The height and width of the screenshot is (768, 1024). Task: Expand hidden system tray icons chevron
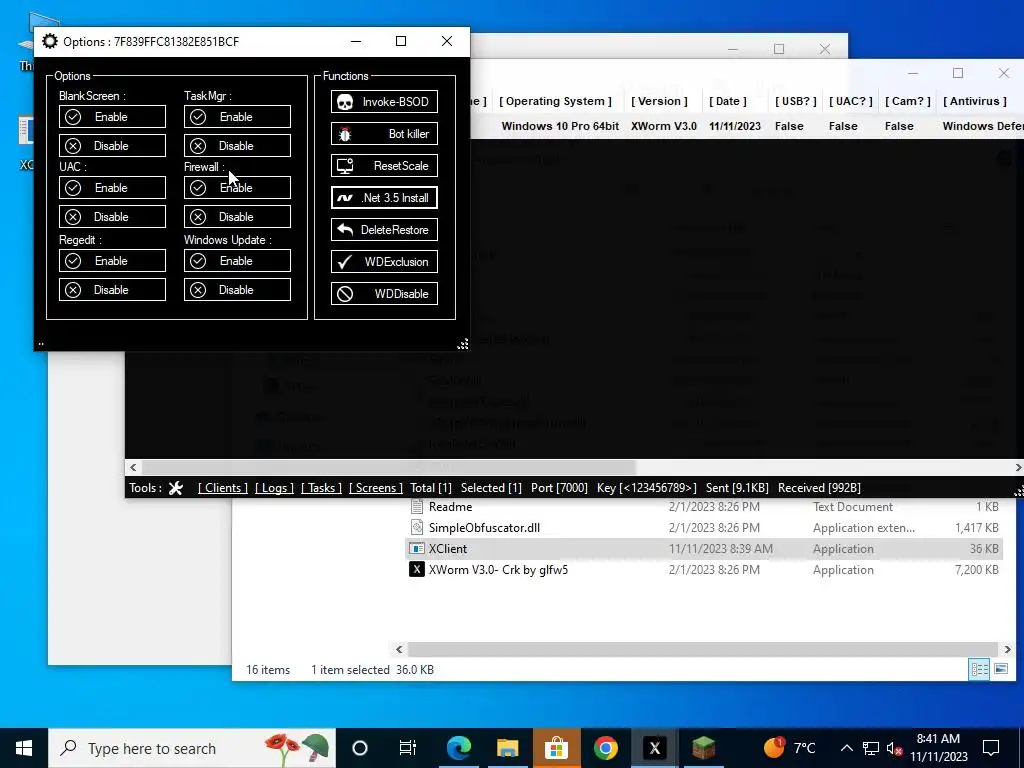click(846, 748)
